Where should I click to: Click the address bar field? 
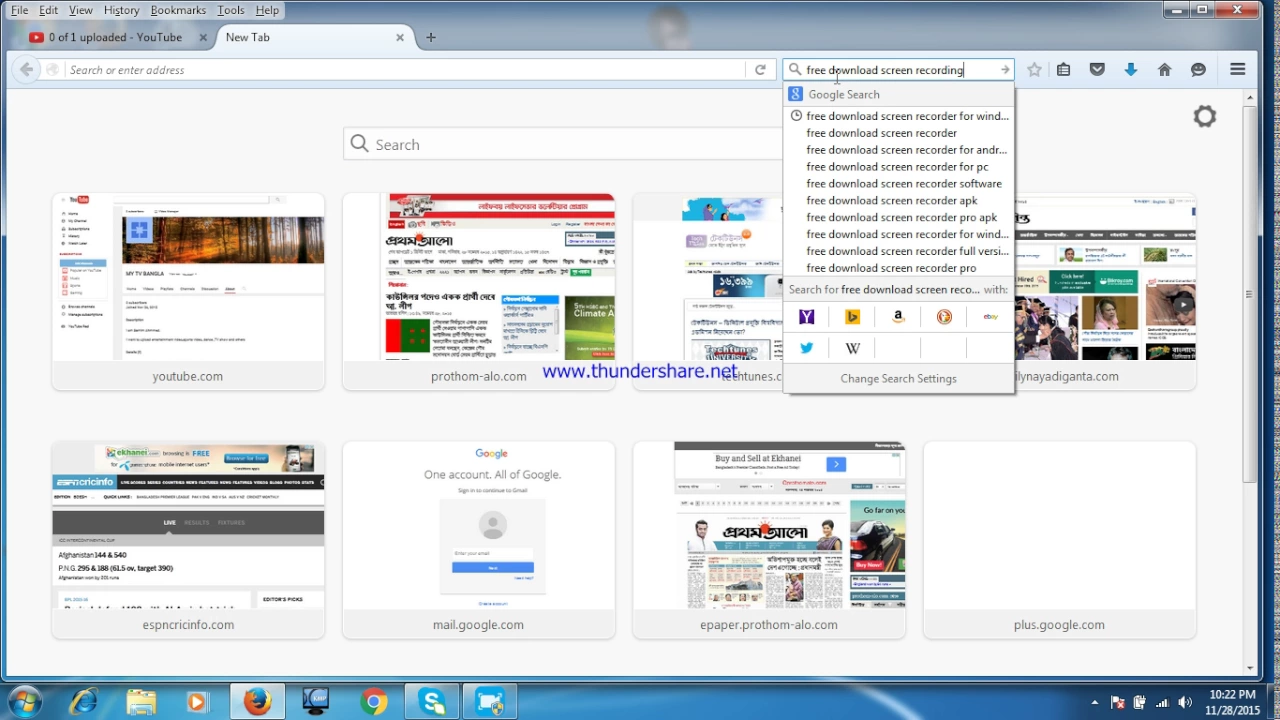click(x=405, y=70)
